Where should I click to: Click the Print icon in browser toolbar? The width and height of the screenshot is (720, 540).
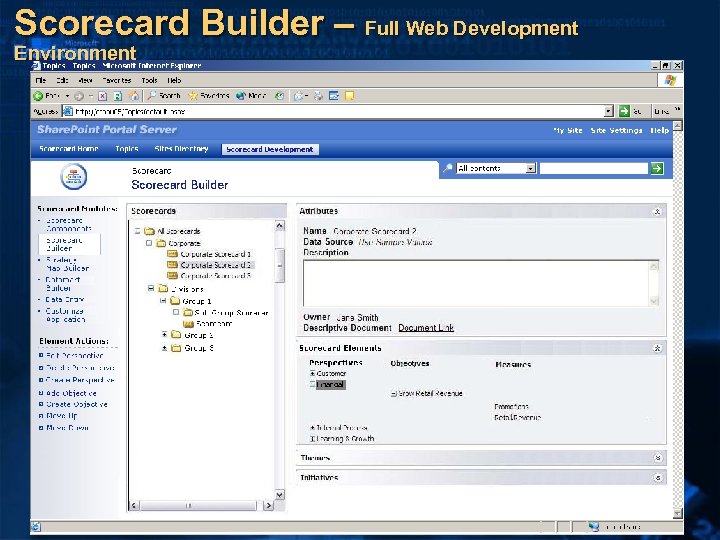pos(318,96)
